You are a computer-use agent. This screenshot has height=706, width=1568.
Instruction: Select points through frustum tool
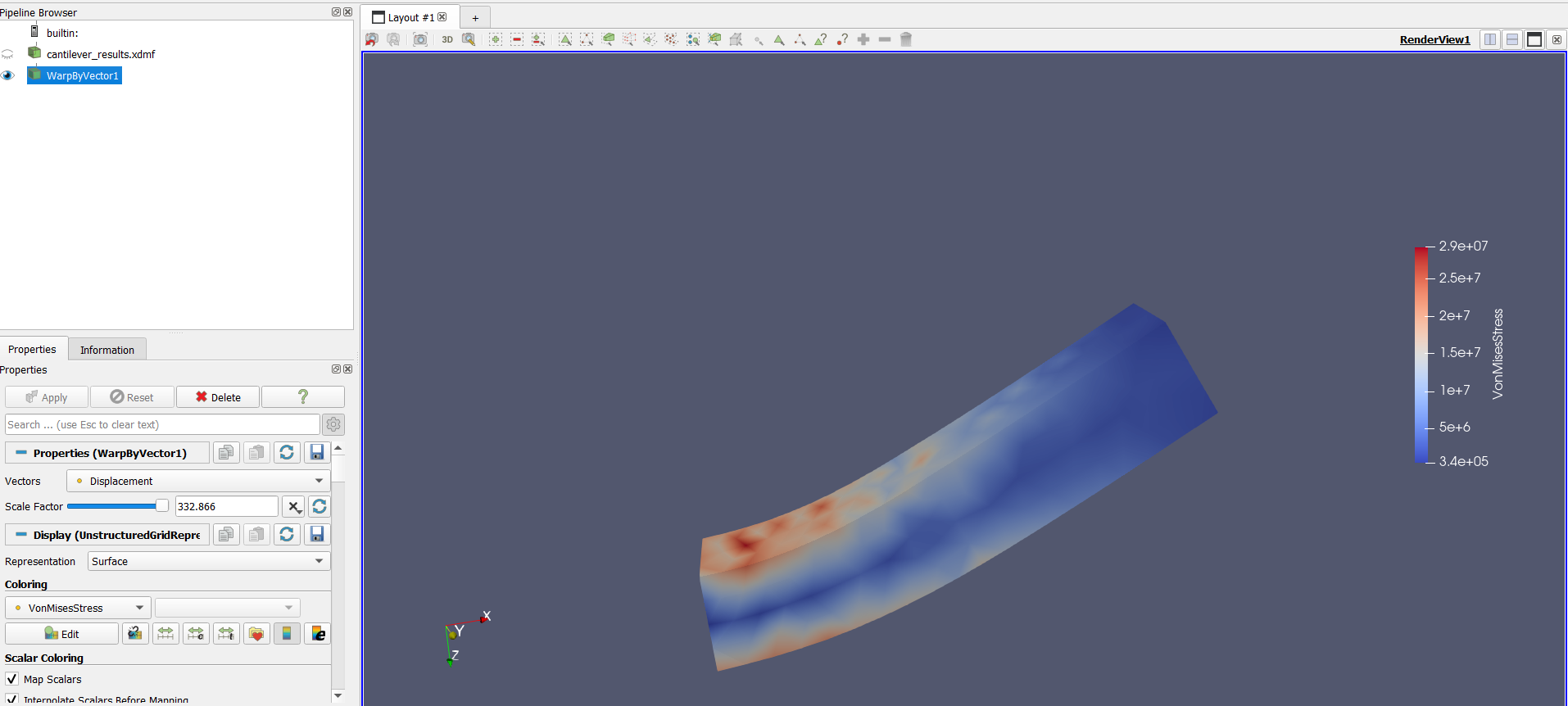[629, 39]
